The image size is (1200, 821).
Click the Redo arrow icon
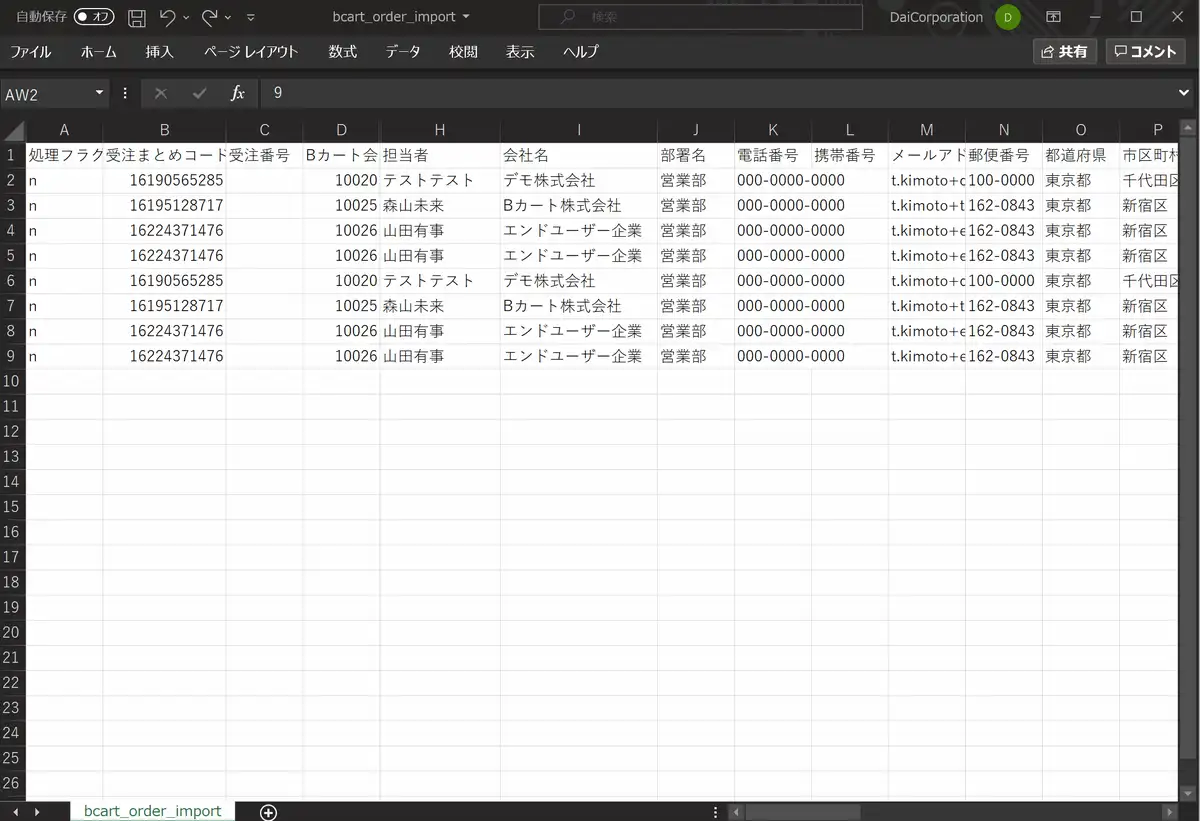(209, 17)
